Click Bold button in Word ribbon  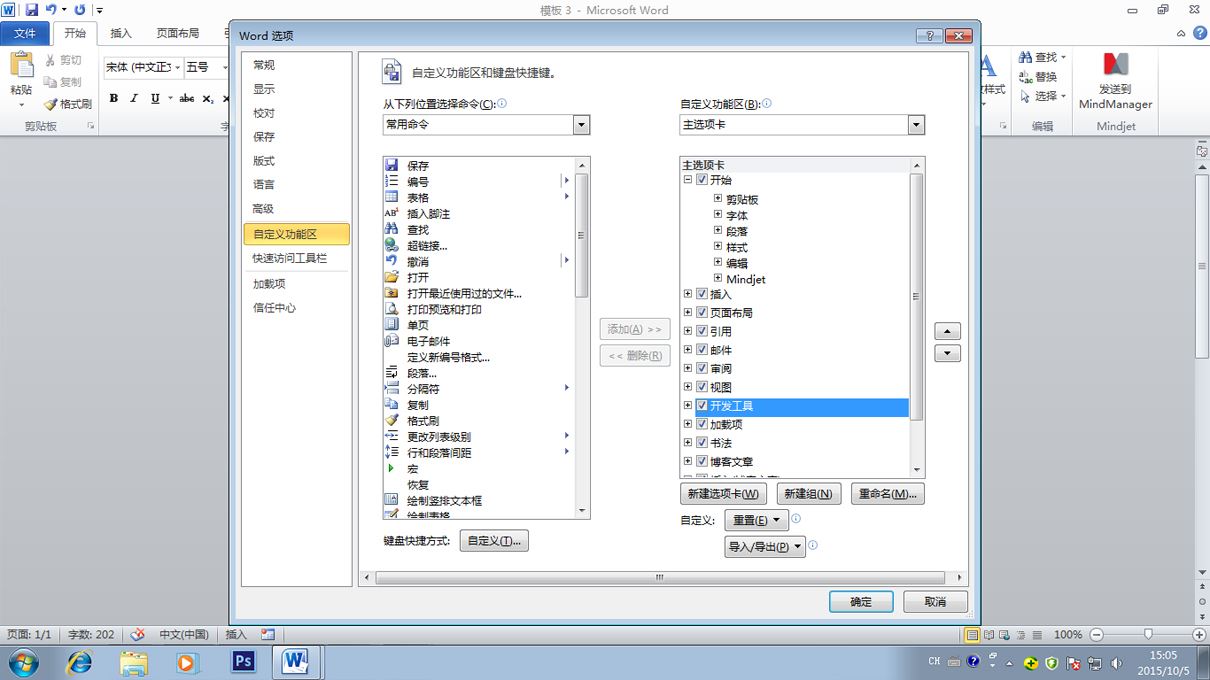(x=114, y=98)
